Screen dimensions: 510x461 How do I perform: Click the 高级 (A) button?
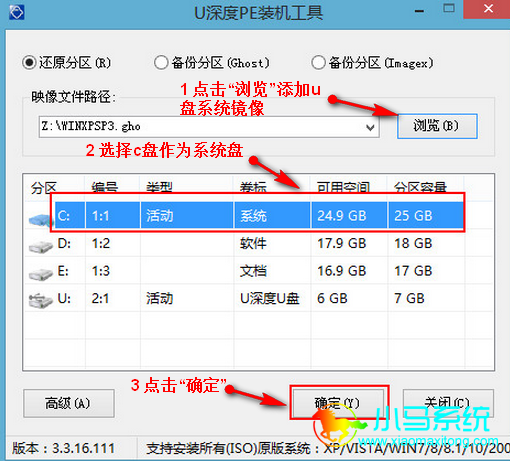(69, 403)
